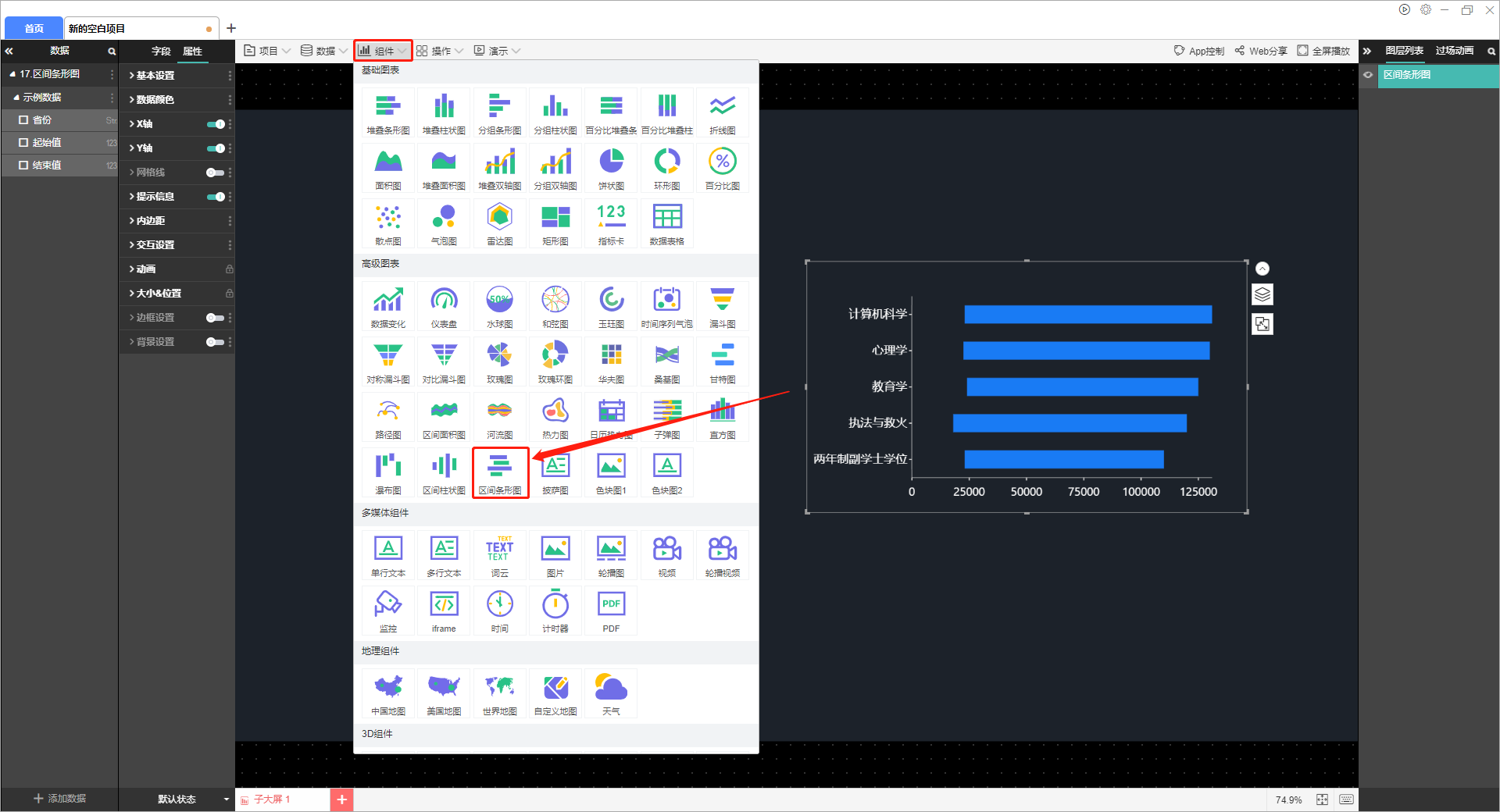Toggle the X轴 switch off
The height and width of the screenshot is (812, 1500).
(x=216, y=124)
